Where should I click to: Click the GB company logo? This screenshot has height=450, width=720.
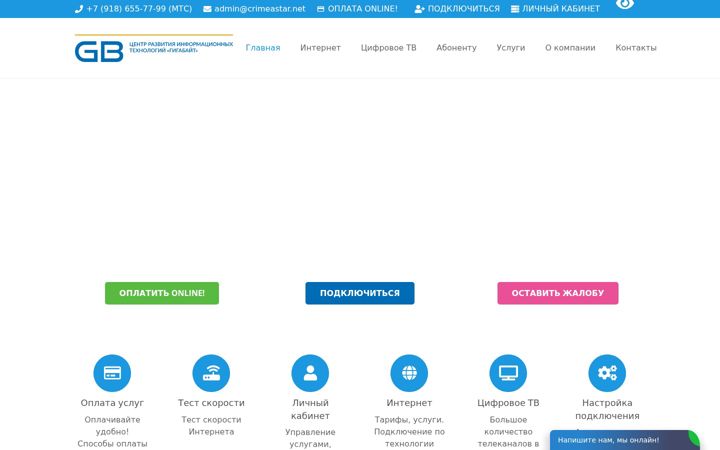pos(154,48)
